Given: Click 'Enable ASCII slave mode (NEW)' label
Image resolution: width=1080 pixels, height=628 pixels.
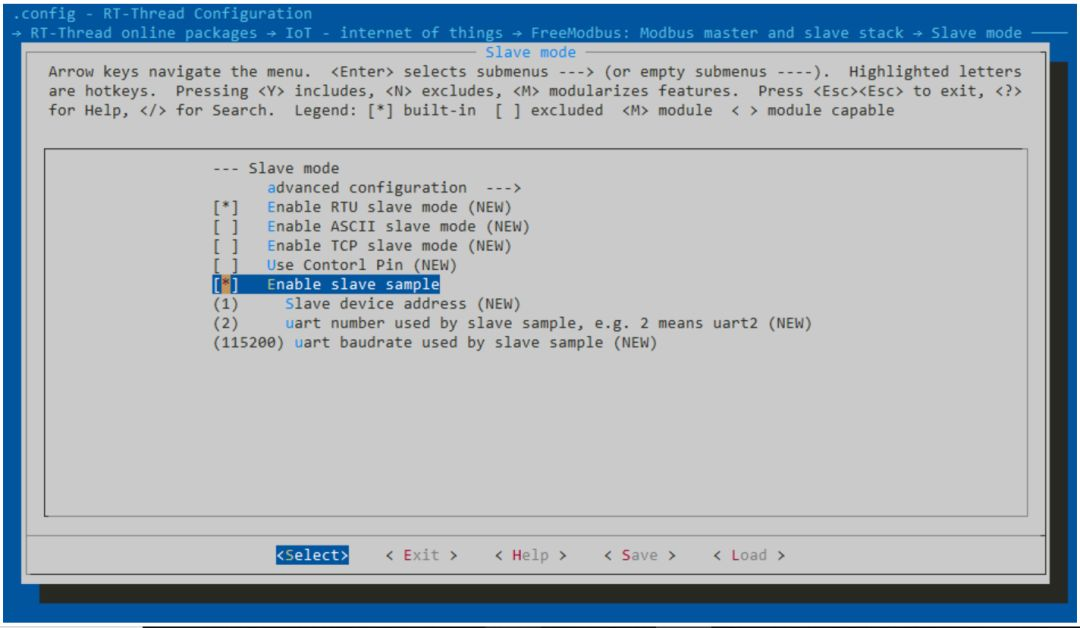Looking at the screenshot, I should [398, 227].
